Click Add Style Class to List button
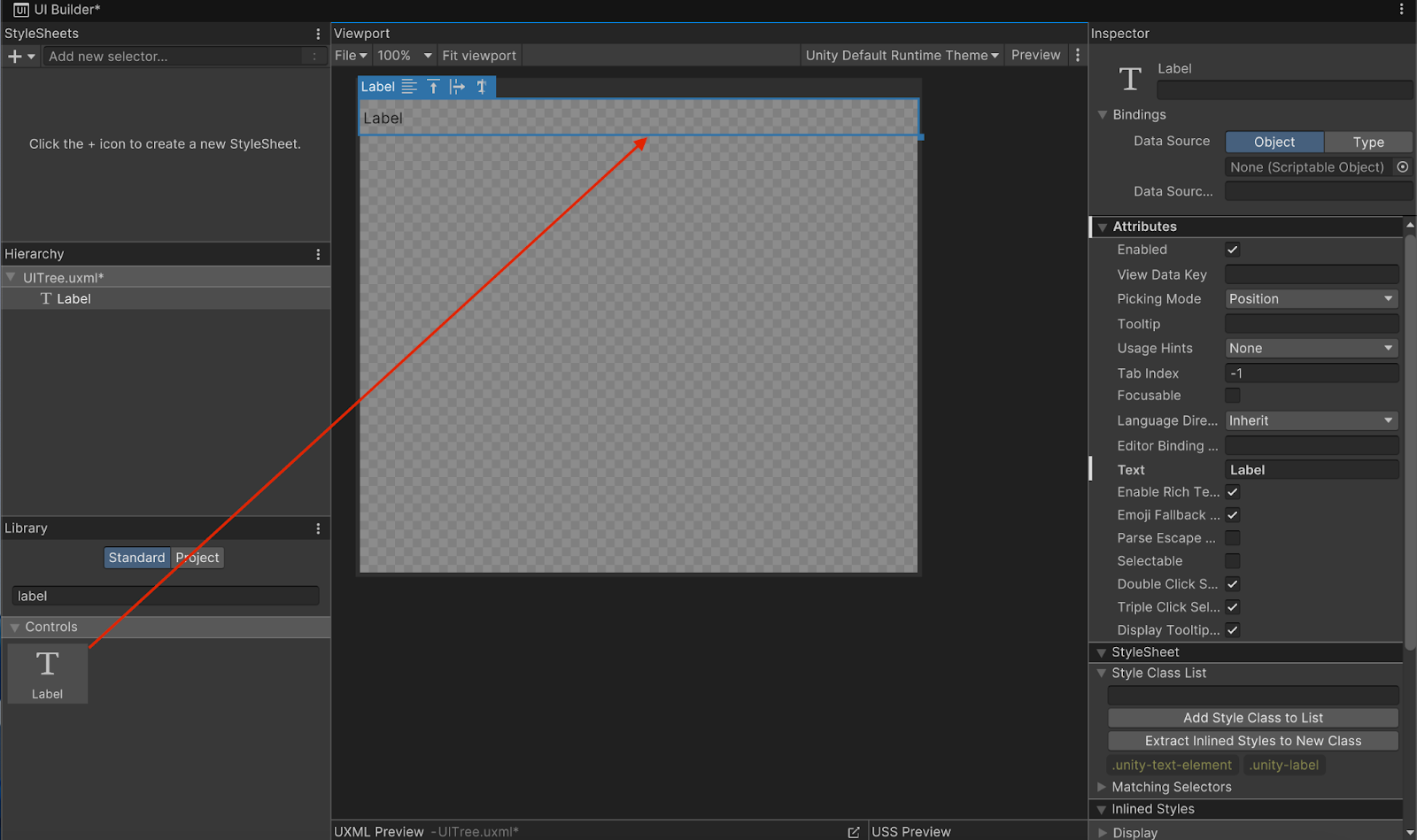Screen dimensions: 1417x840 1252,718
